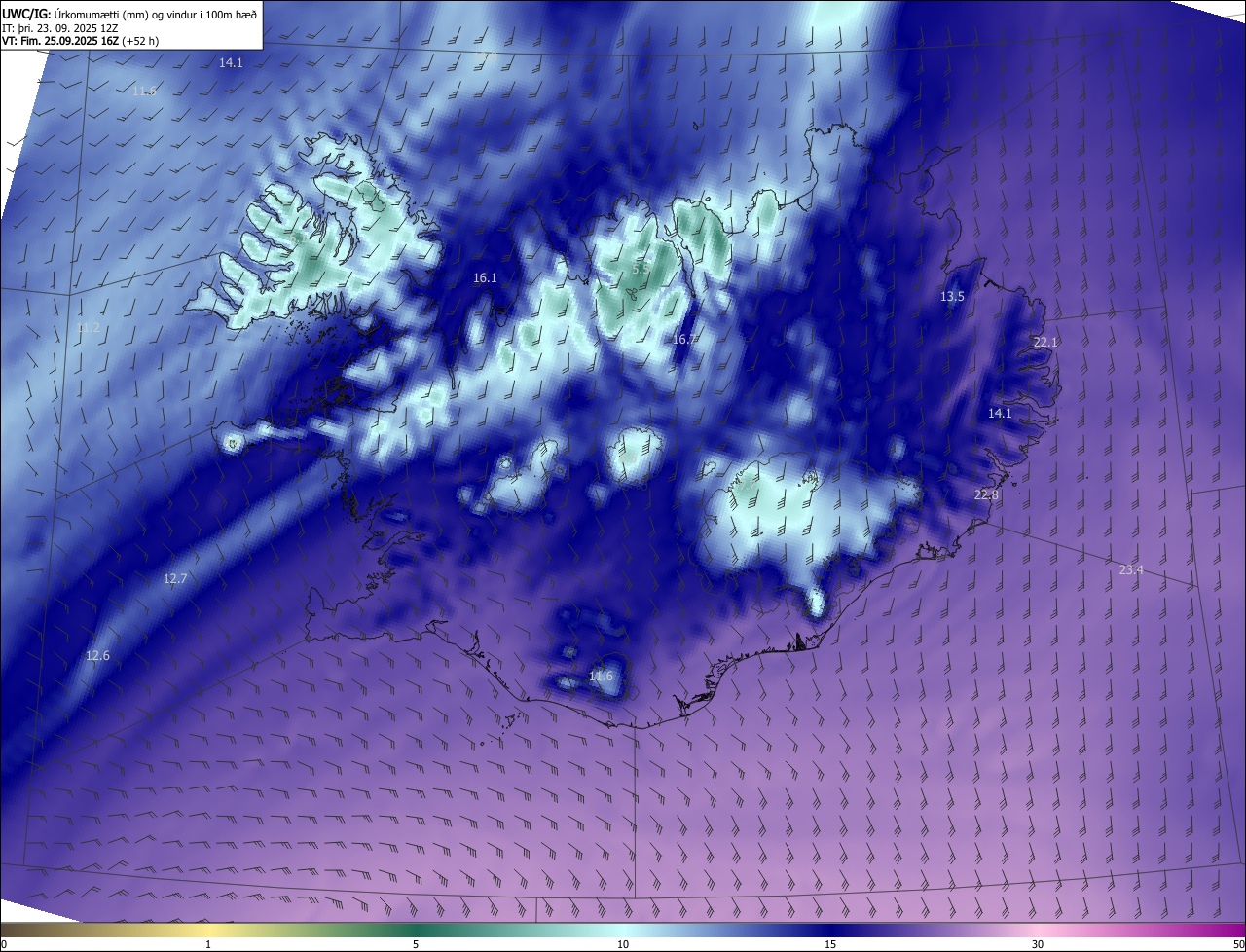Click the 5 tick on the color scale
The height and width of the screenshot is (952, 1246).
coord(416,945)
